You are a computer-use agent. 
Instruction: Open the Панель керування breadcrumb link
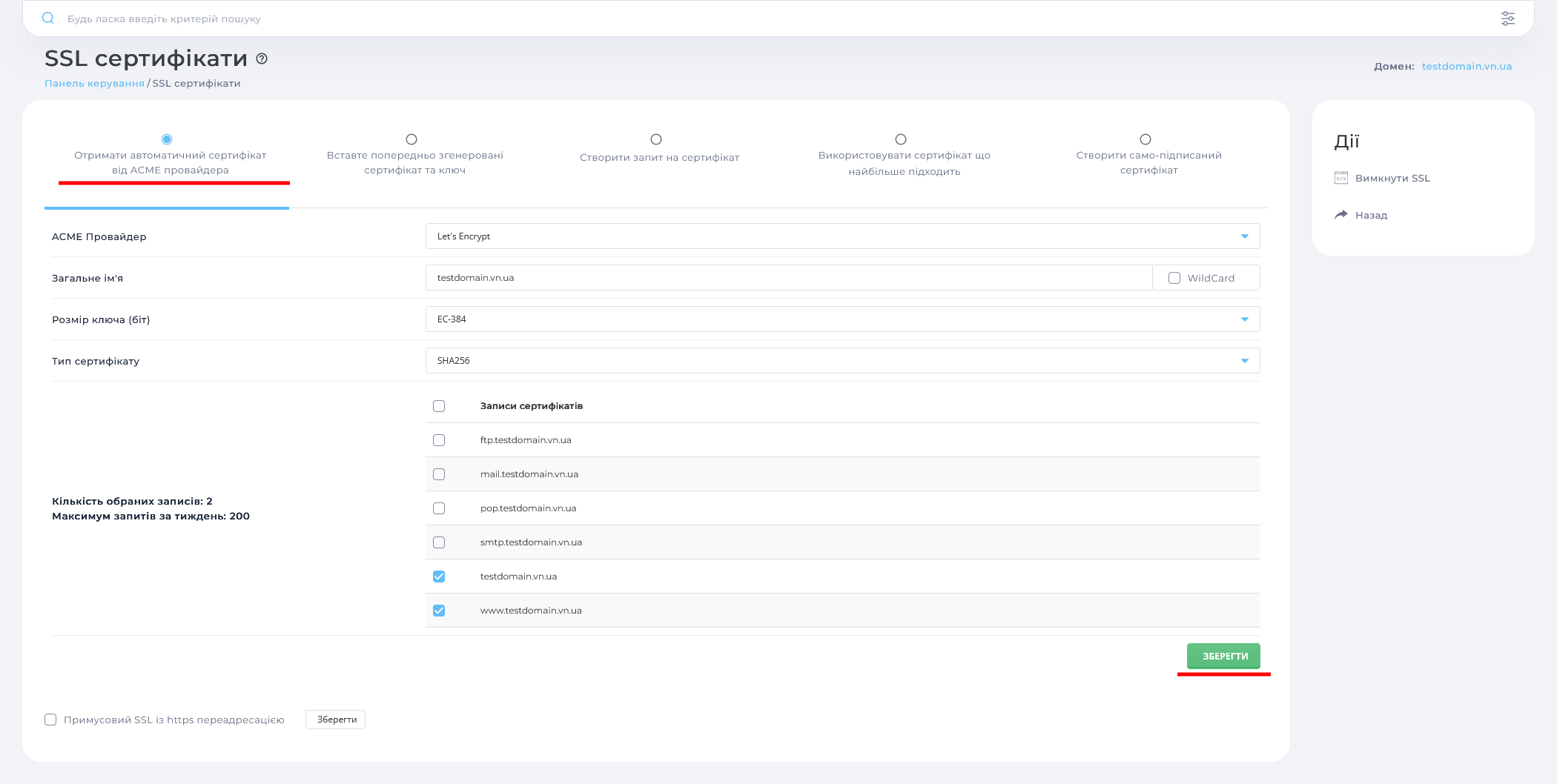point(94,83)
